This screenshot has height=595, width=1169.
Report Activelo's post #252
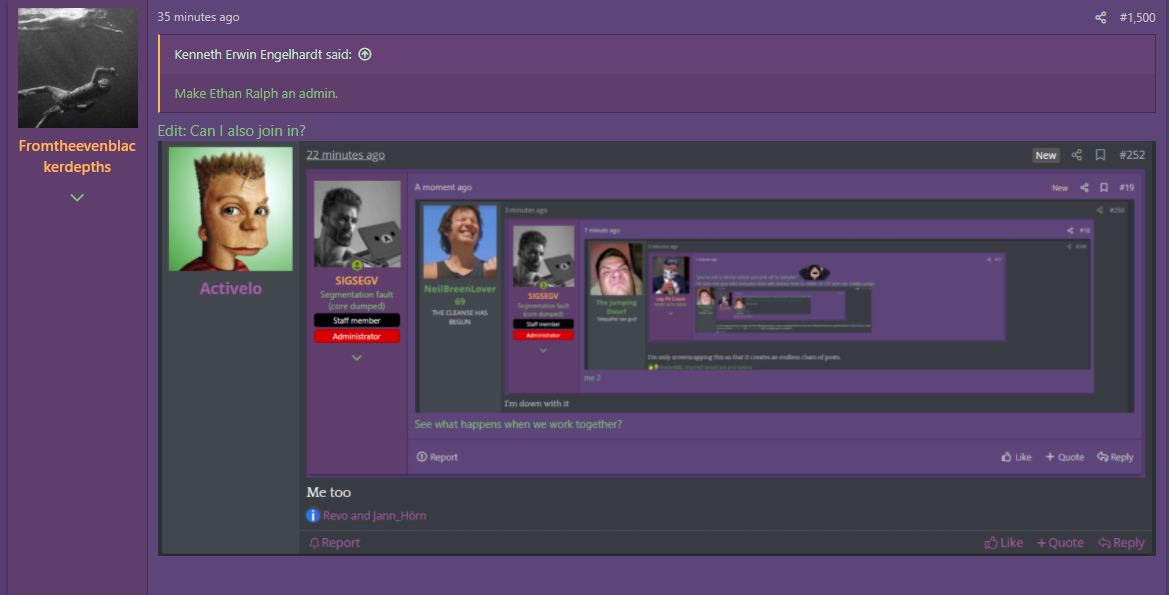(334, 543)
